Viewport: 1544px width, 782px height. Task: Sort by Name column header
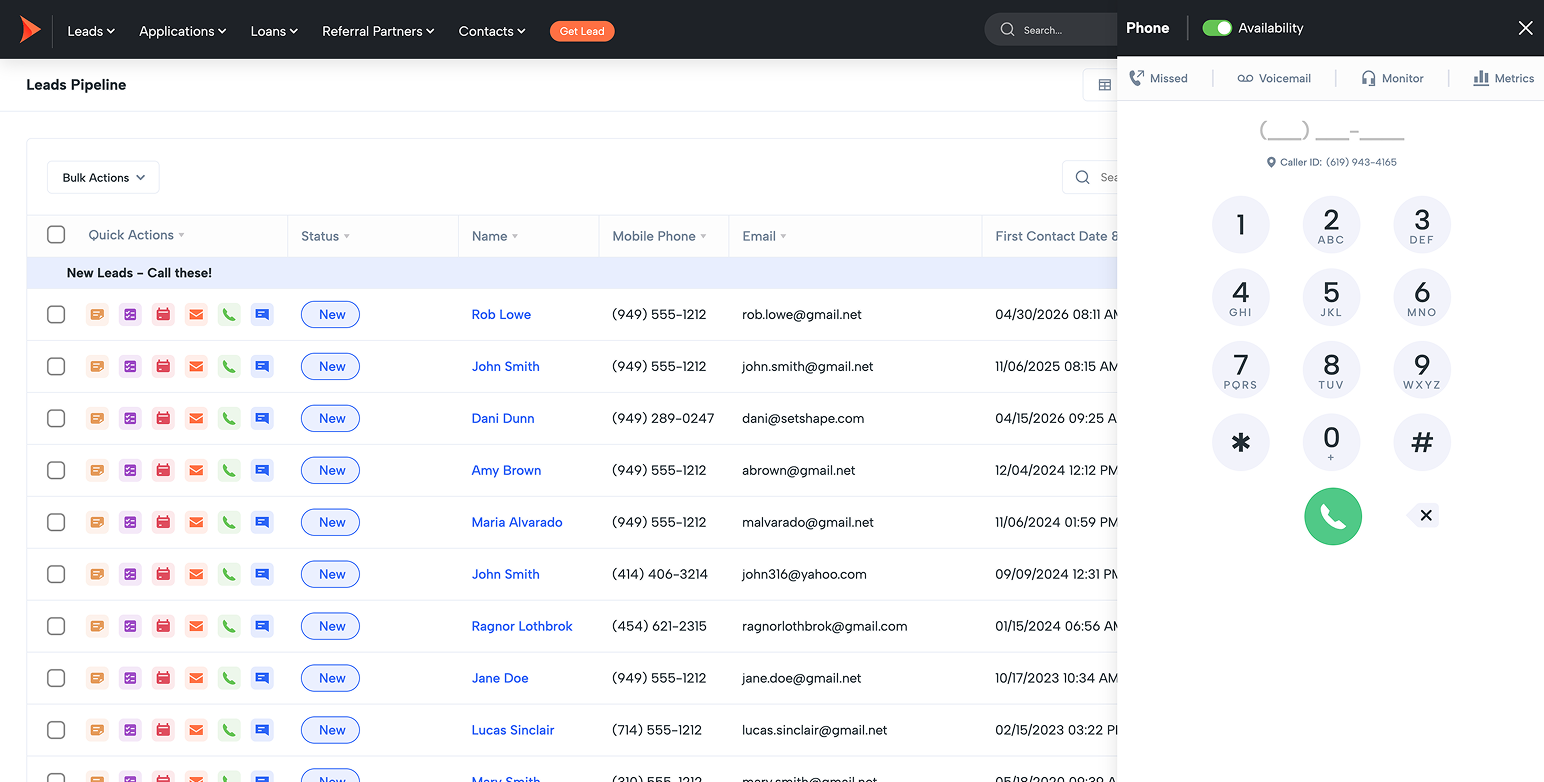(495, 236)
